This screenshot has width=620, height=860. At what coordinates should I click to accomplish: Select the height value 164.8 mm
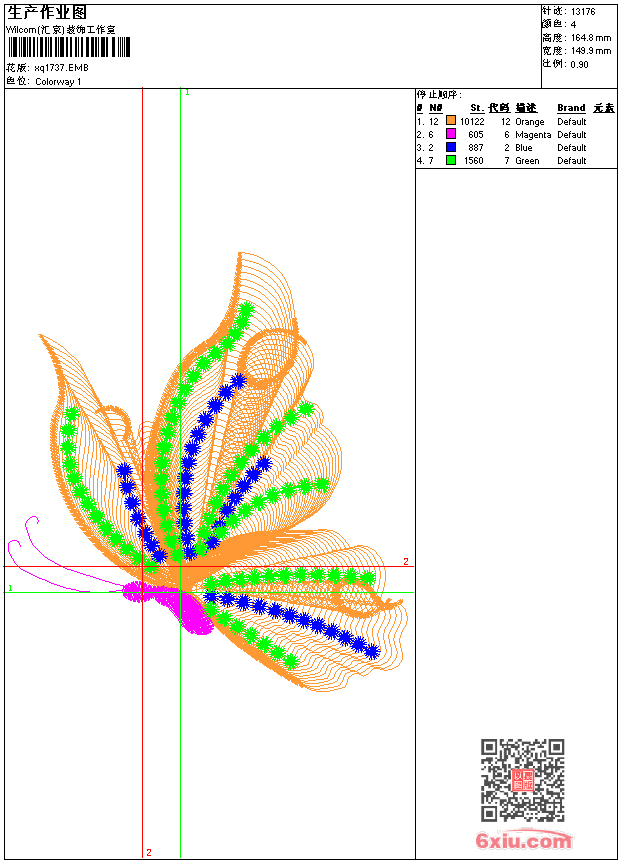tap(591, 38)
